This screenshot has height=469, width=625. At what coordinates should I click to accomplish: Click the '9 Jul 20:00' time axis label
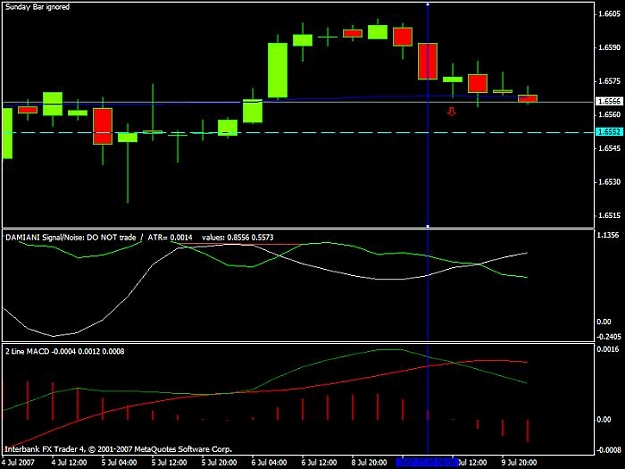click(x=519, y=463)
